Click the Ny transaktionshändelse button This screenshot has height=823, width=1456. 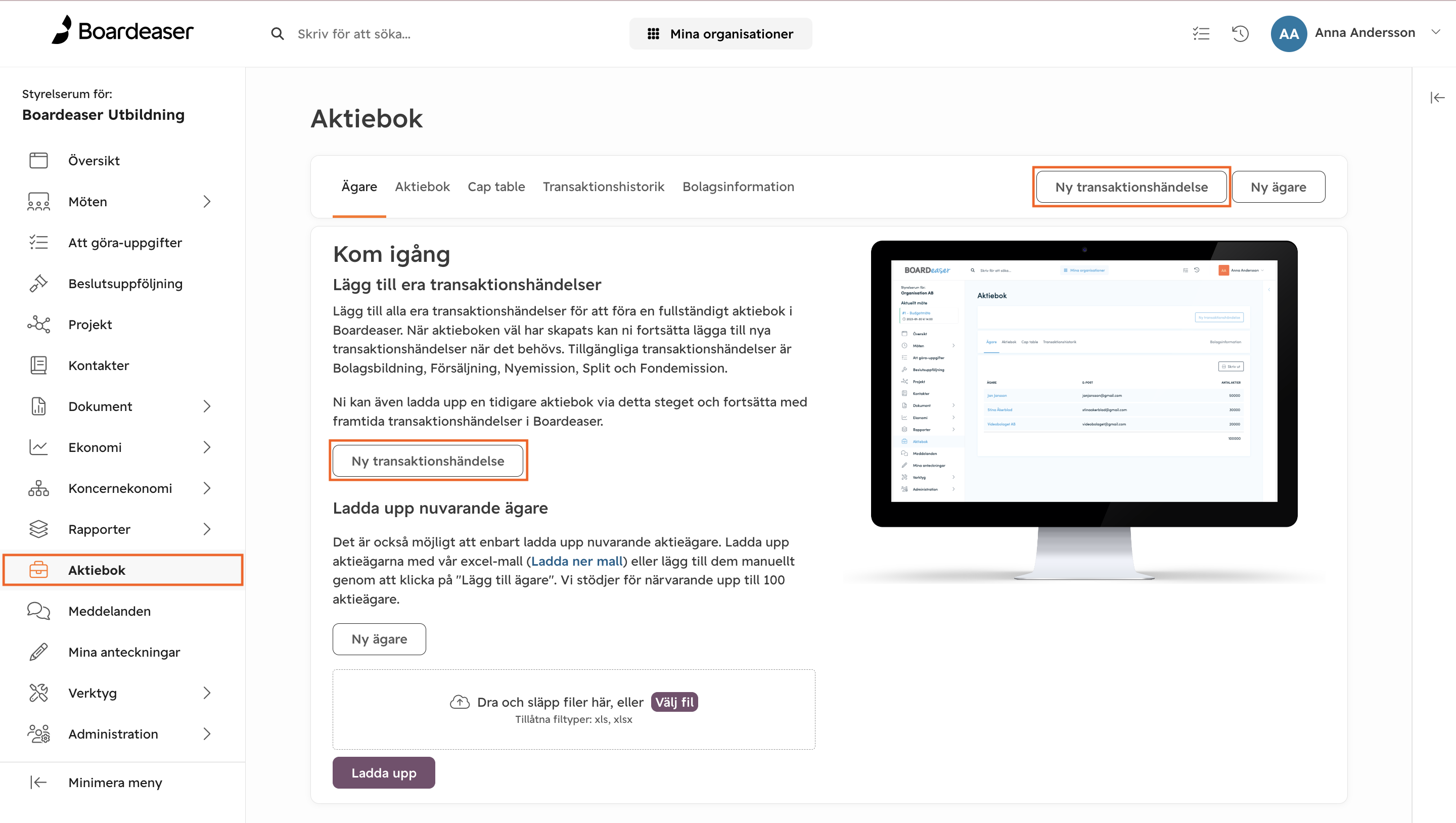1131,187
